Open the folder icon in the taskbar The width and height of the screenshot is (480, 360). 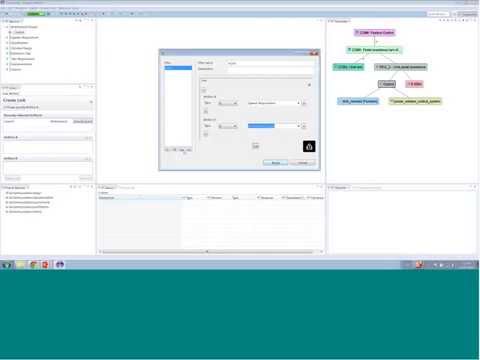21,265
